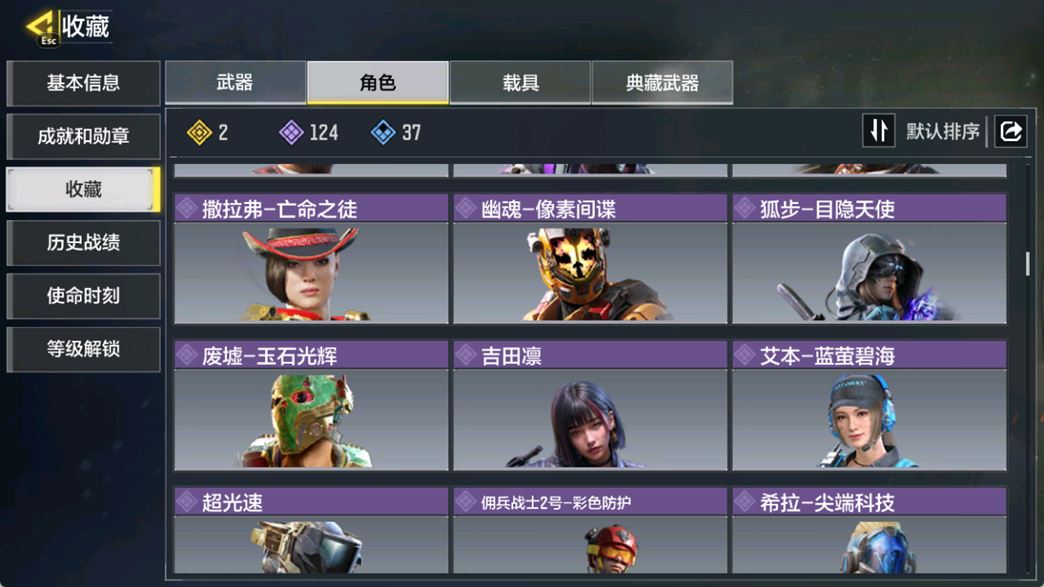Switch to the 武器 tab
This screenshot has height=587, width=1044.
[x=235, y=83]
